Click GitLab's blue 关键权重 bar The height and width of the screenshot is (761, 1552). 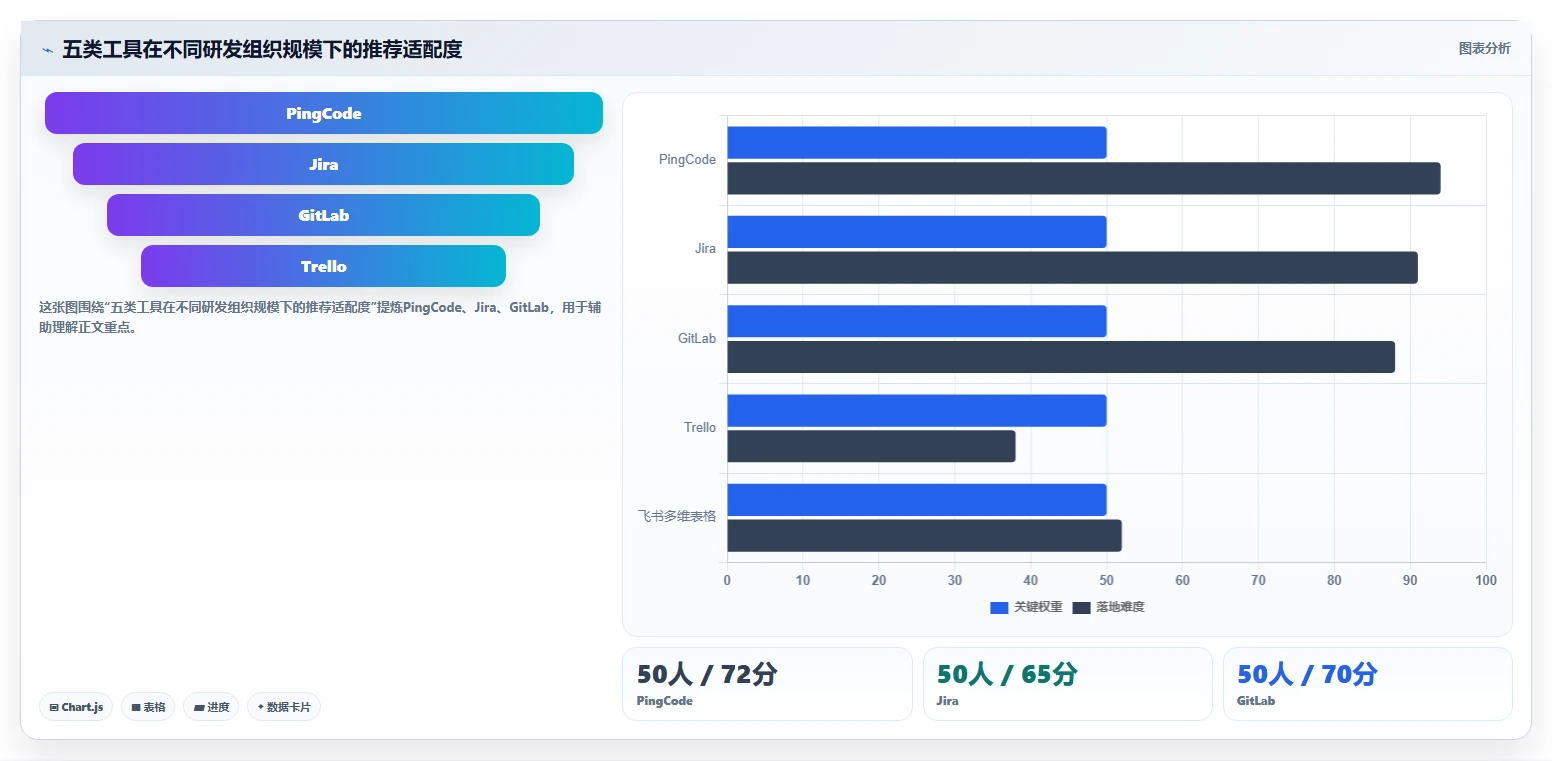point(916,321)
